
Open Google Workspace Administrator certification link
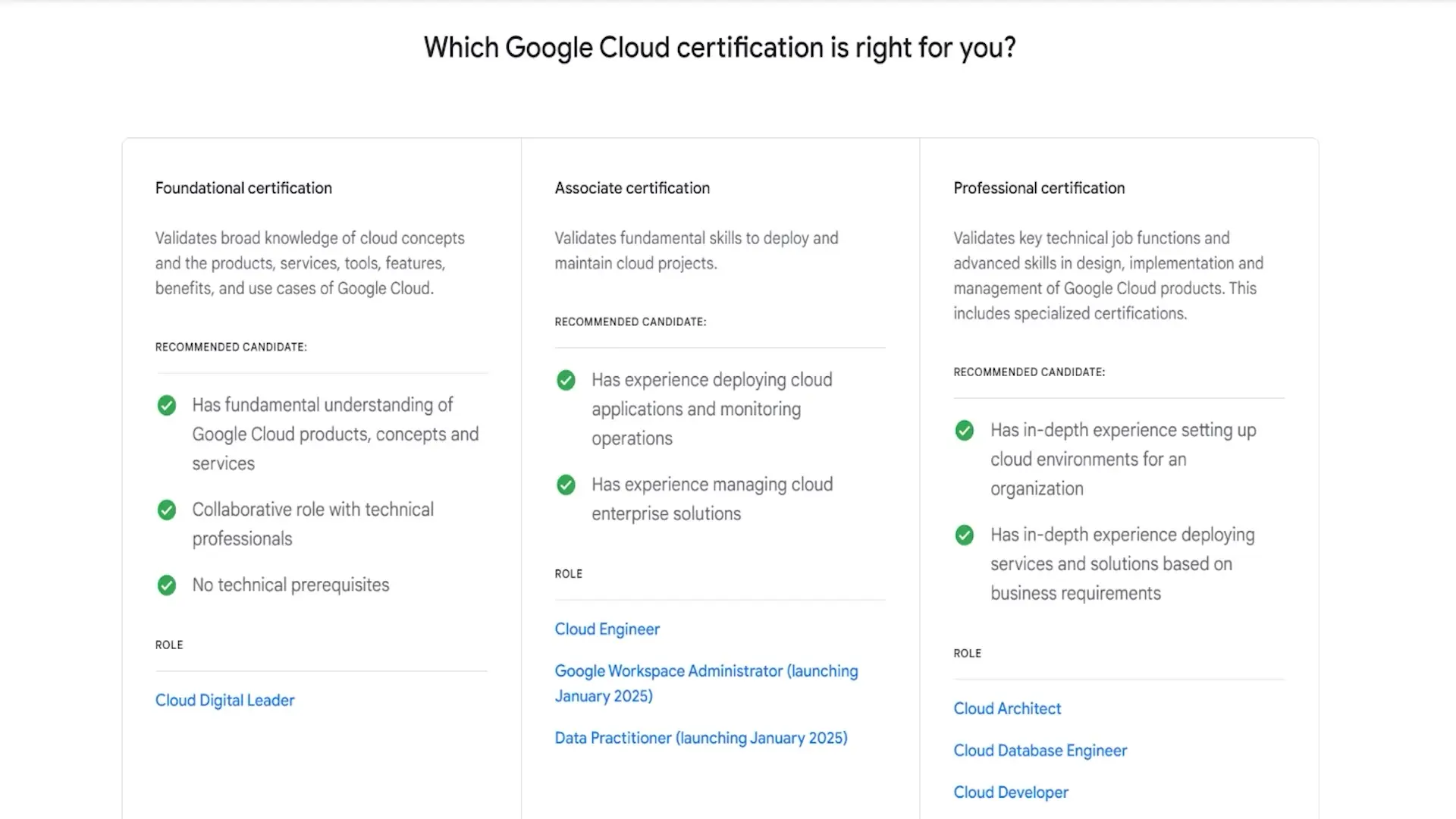point(706,683)
